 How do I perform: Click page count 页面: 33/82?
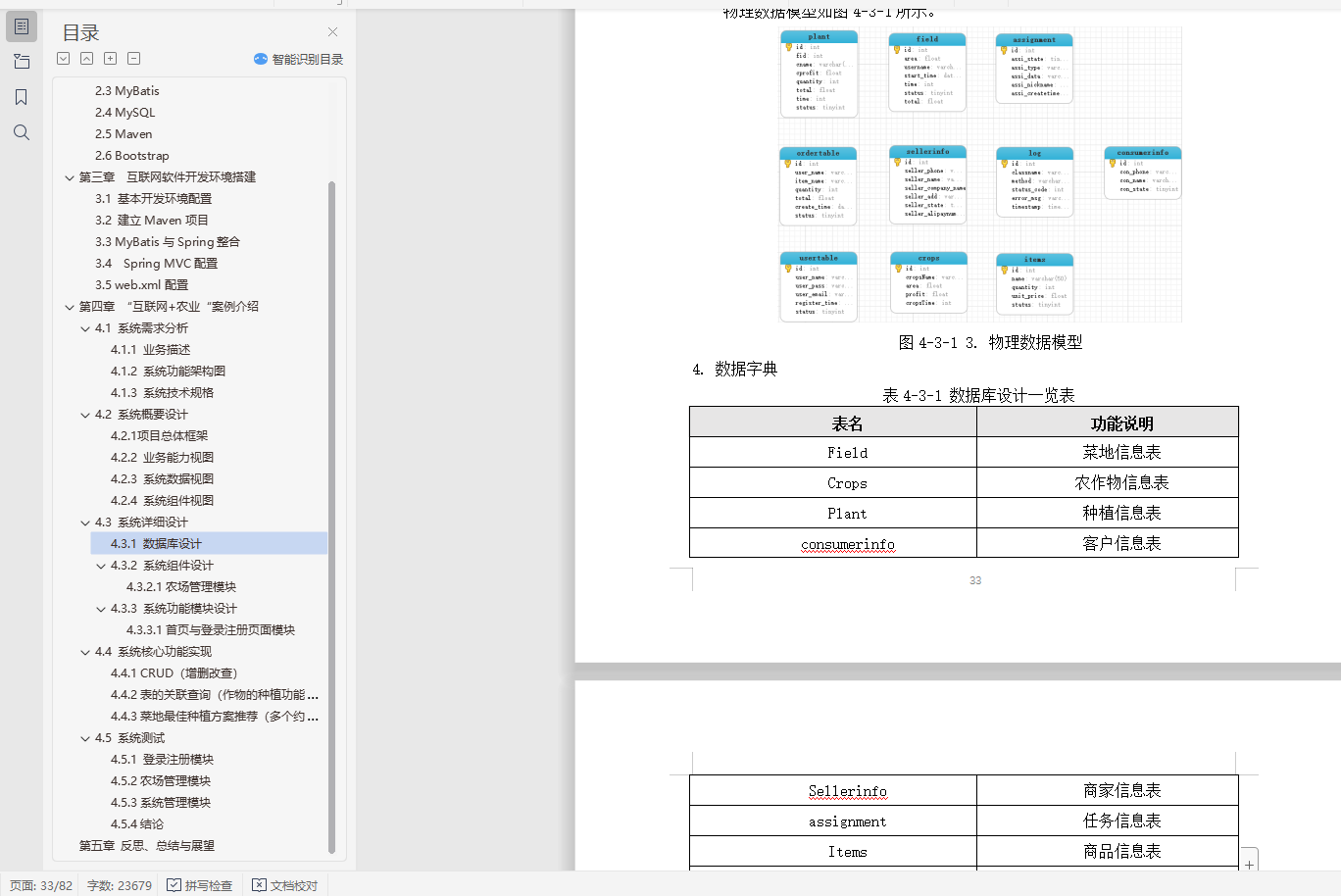tap(41, 885)
